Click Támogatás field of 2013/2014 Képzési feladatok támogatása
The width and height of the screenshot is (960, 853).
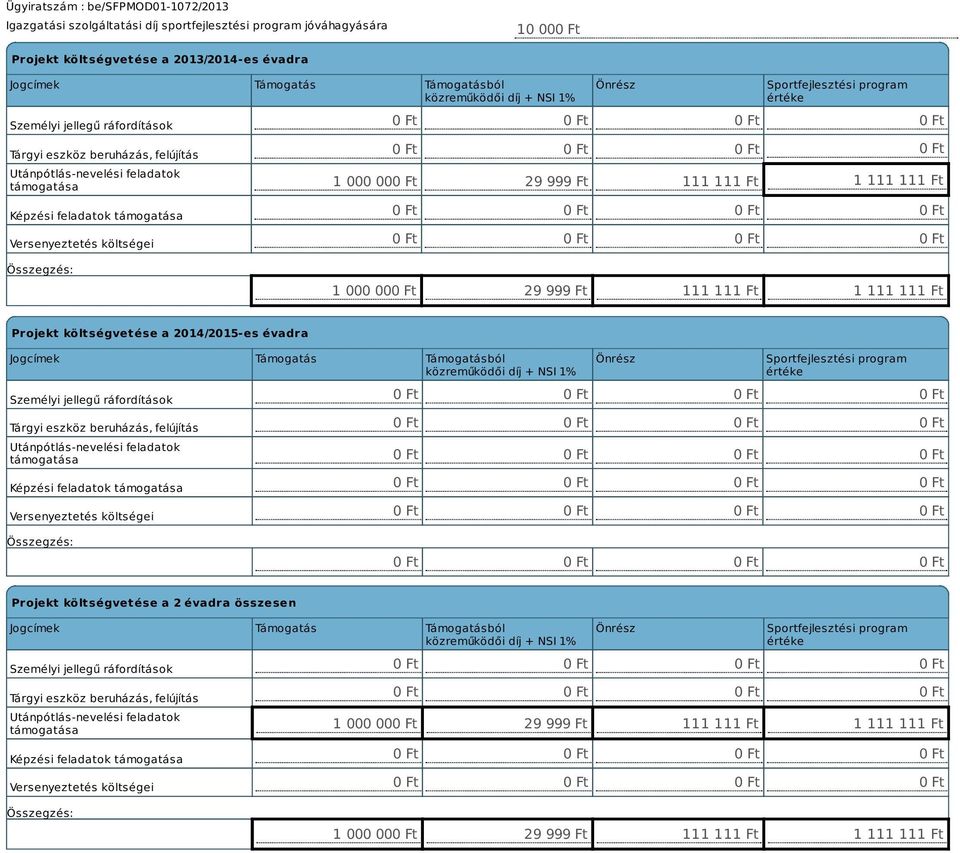pos(336,210)
